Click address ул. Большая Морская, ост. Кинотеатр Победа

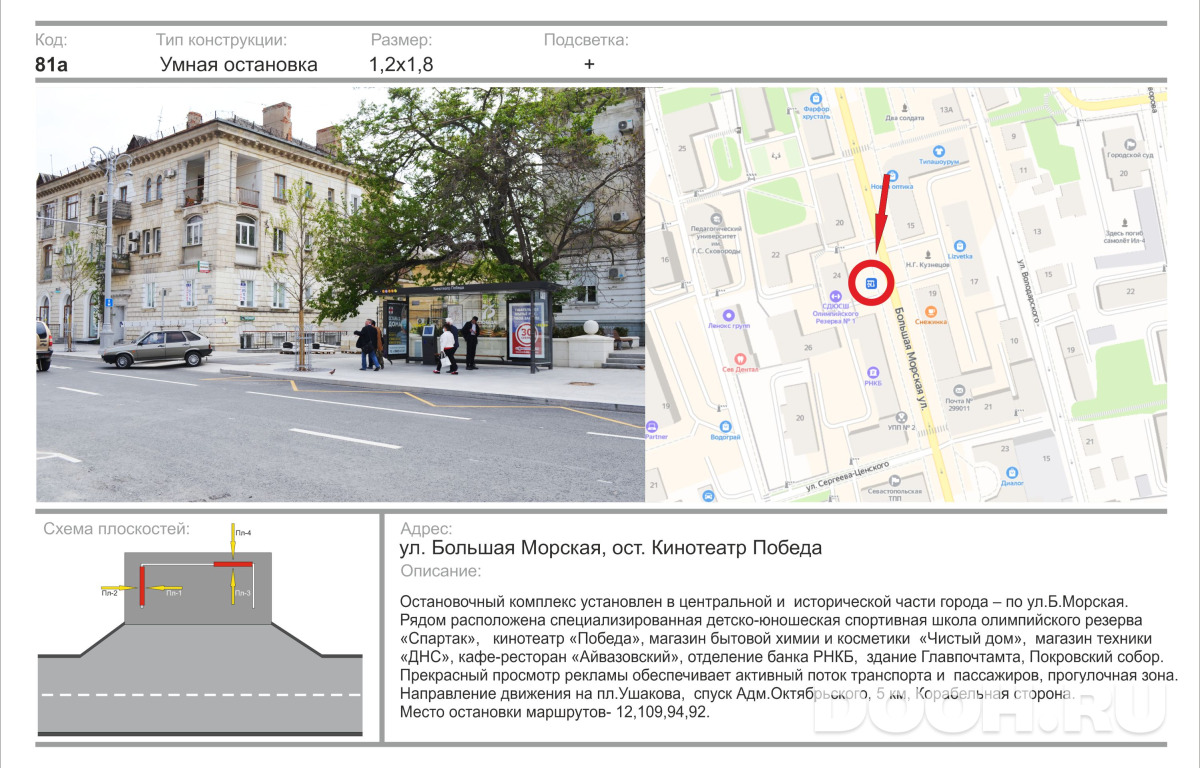(x=611, y=548)
